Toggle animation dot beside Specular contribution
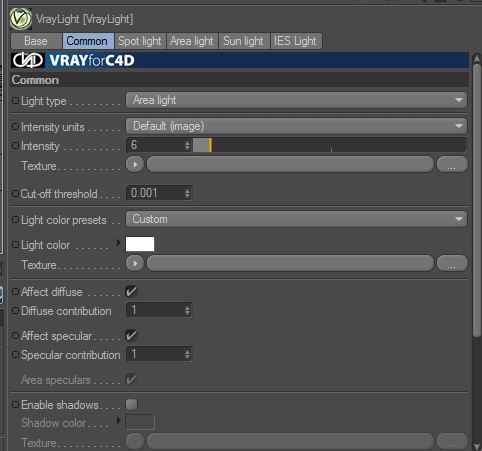 [x=15, y=355]
